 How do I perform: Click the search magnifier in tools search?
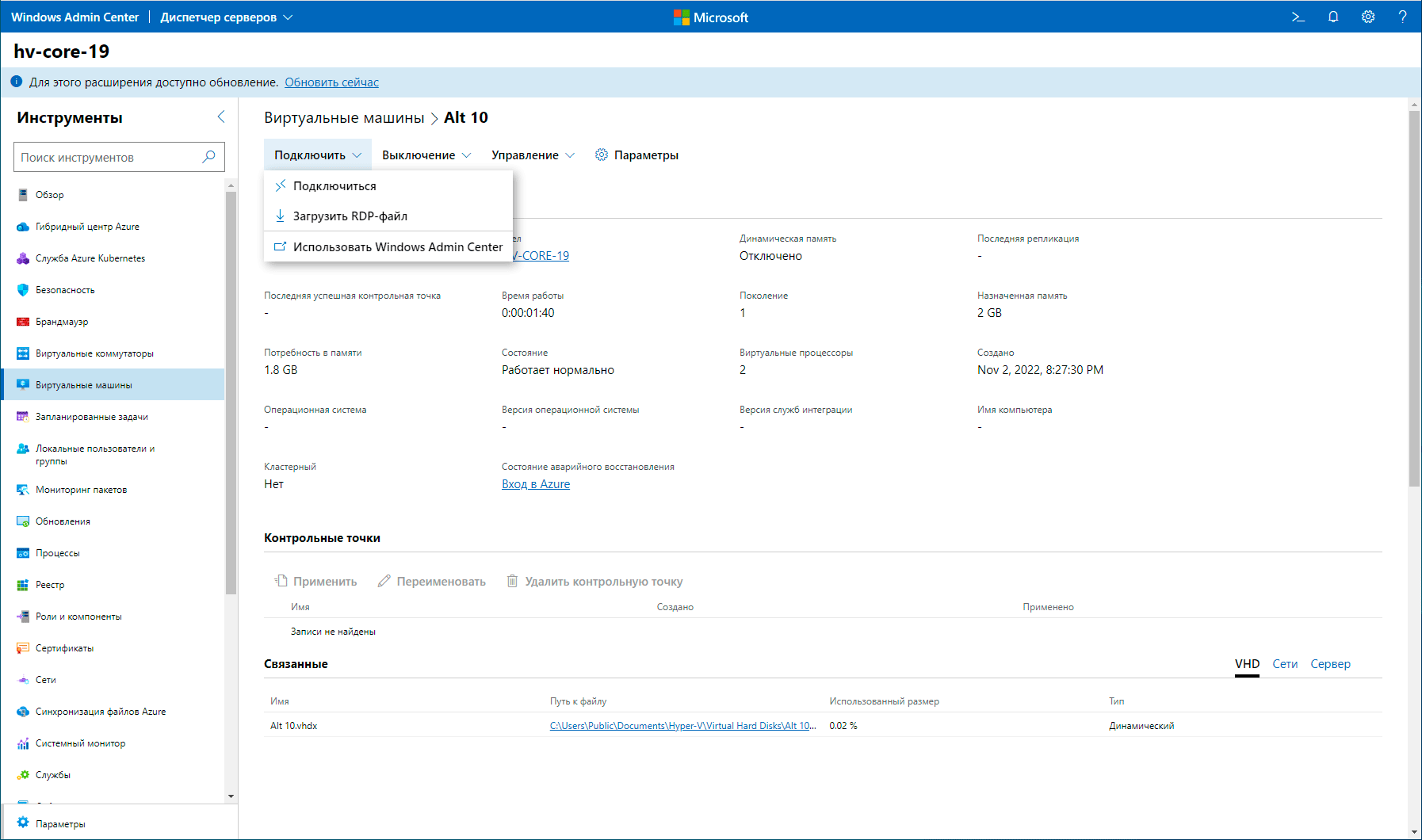point(208,157)
